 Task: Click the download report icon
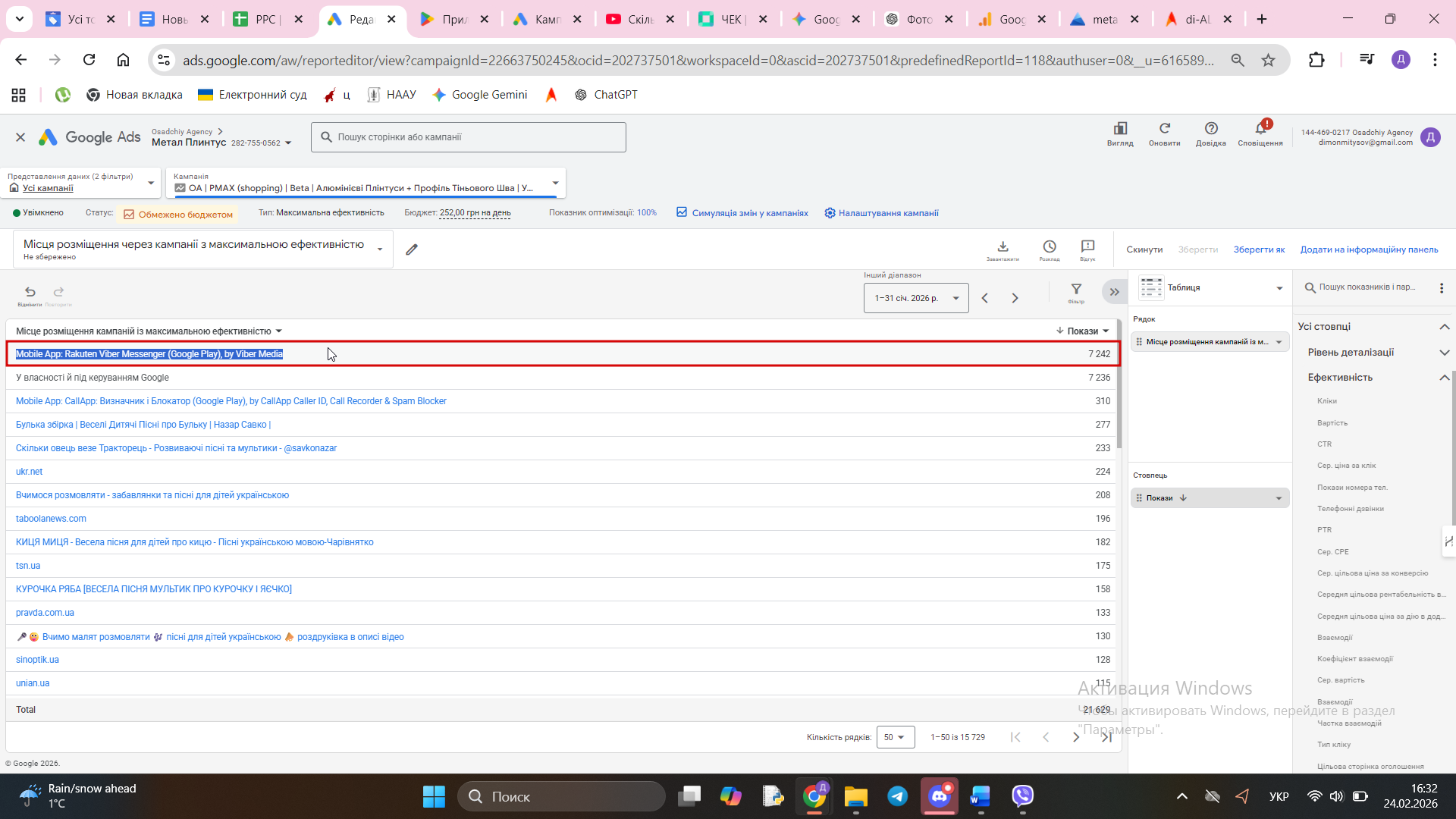pos(1003,247)
